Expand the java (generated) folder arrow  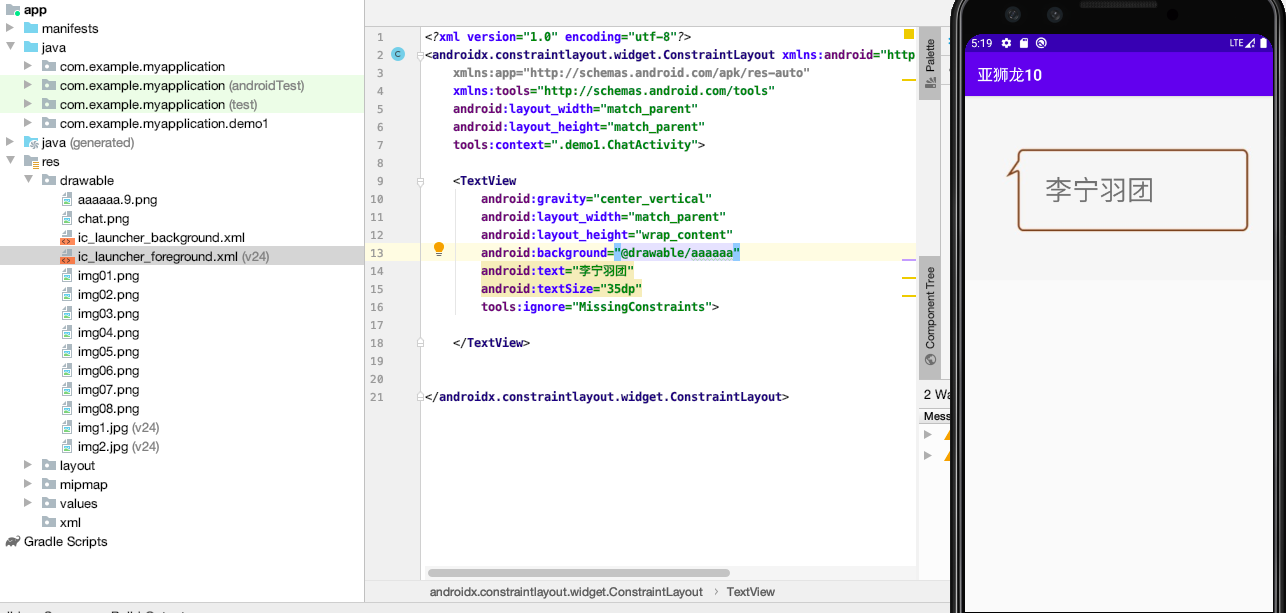coord(11,143)
